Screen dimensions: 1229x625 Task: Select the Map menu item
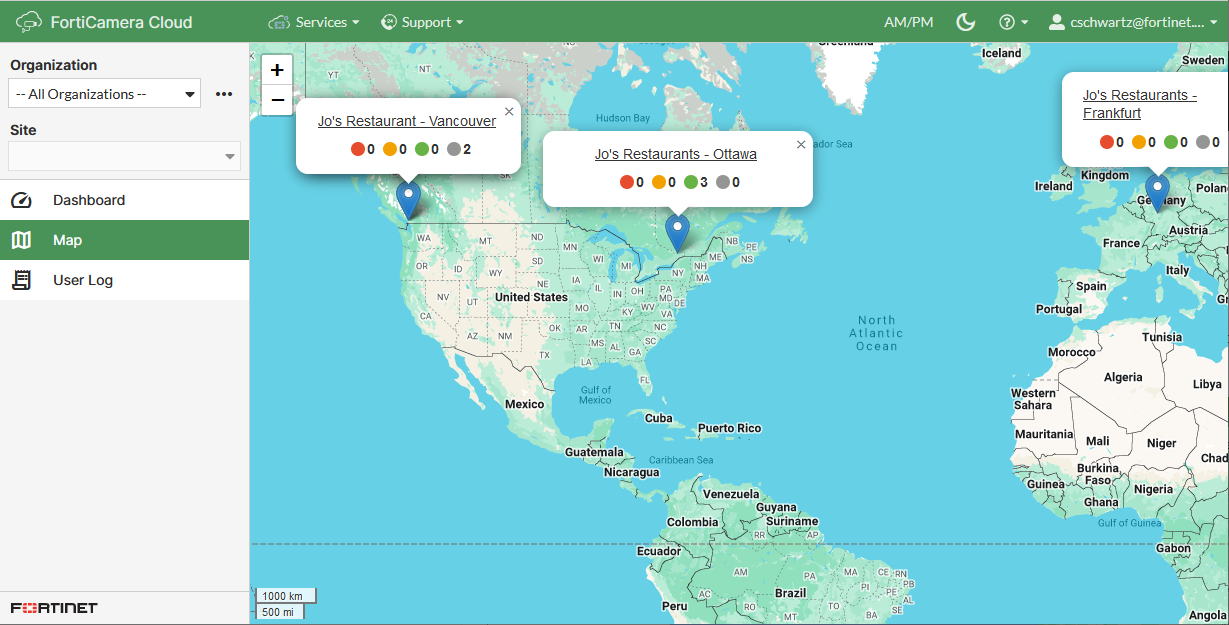point(124,240)
